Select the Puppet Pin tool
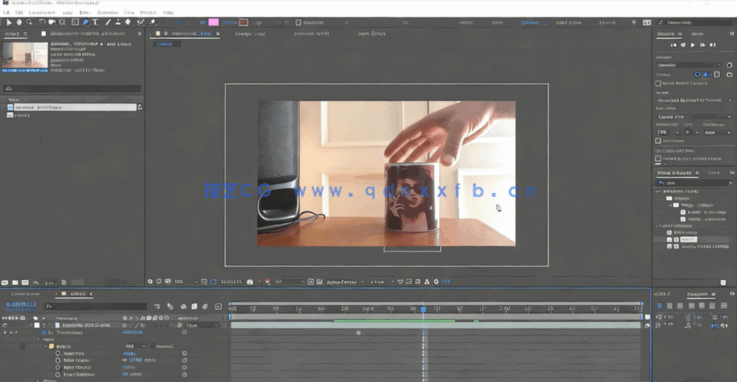Screen dimensions: 737x382 pos(153,22)
